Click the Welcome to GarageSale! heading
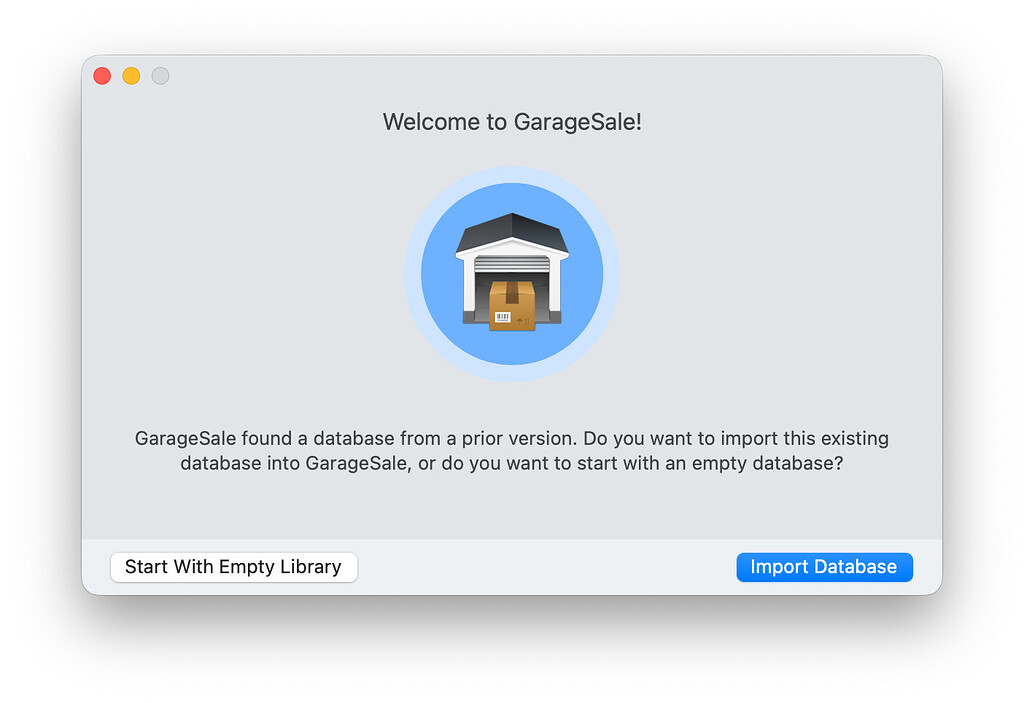Viewport: 1024px width, 703px height. [512, 122]
